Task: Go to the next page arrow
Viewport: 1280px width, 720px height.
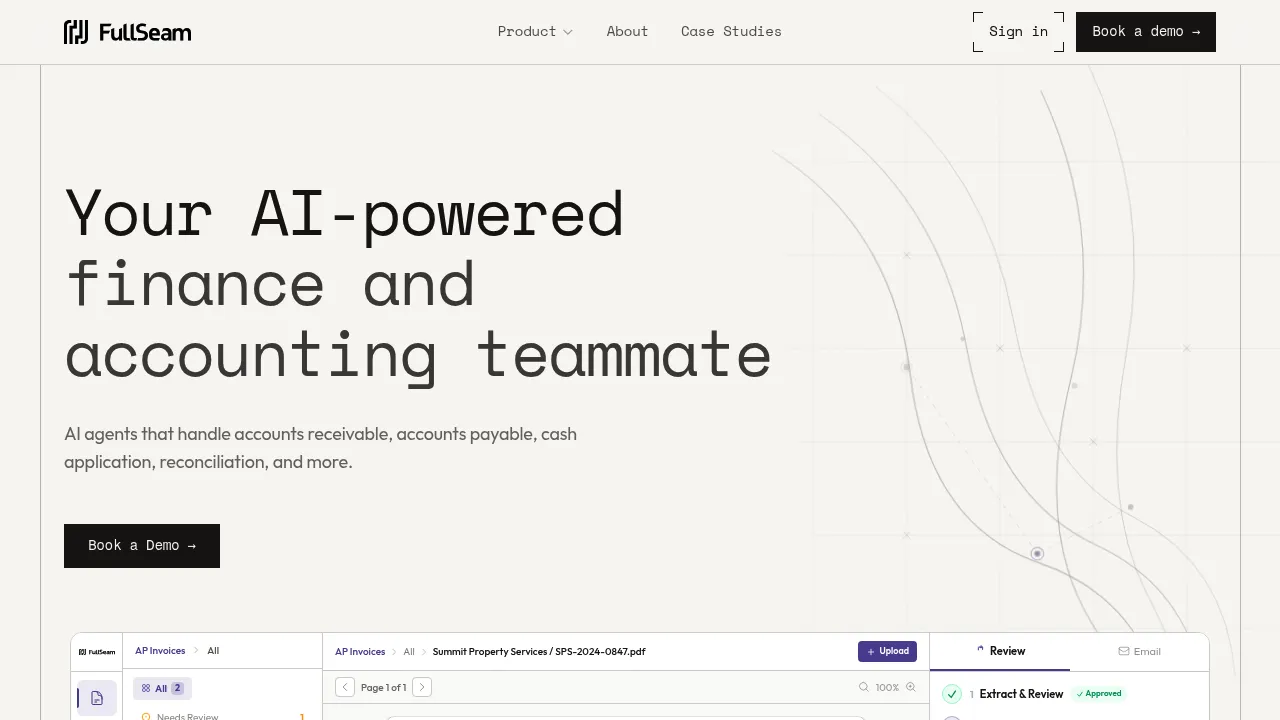Action: tap(422, 687)
